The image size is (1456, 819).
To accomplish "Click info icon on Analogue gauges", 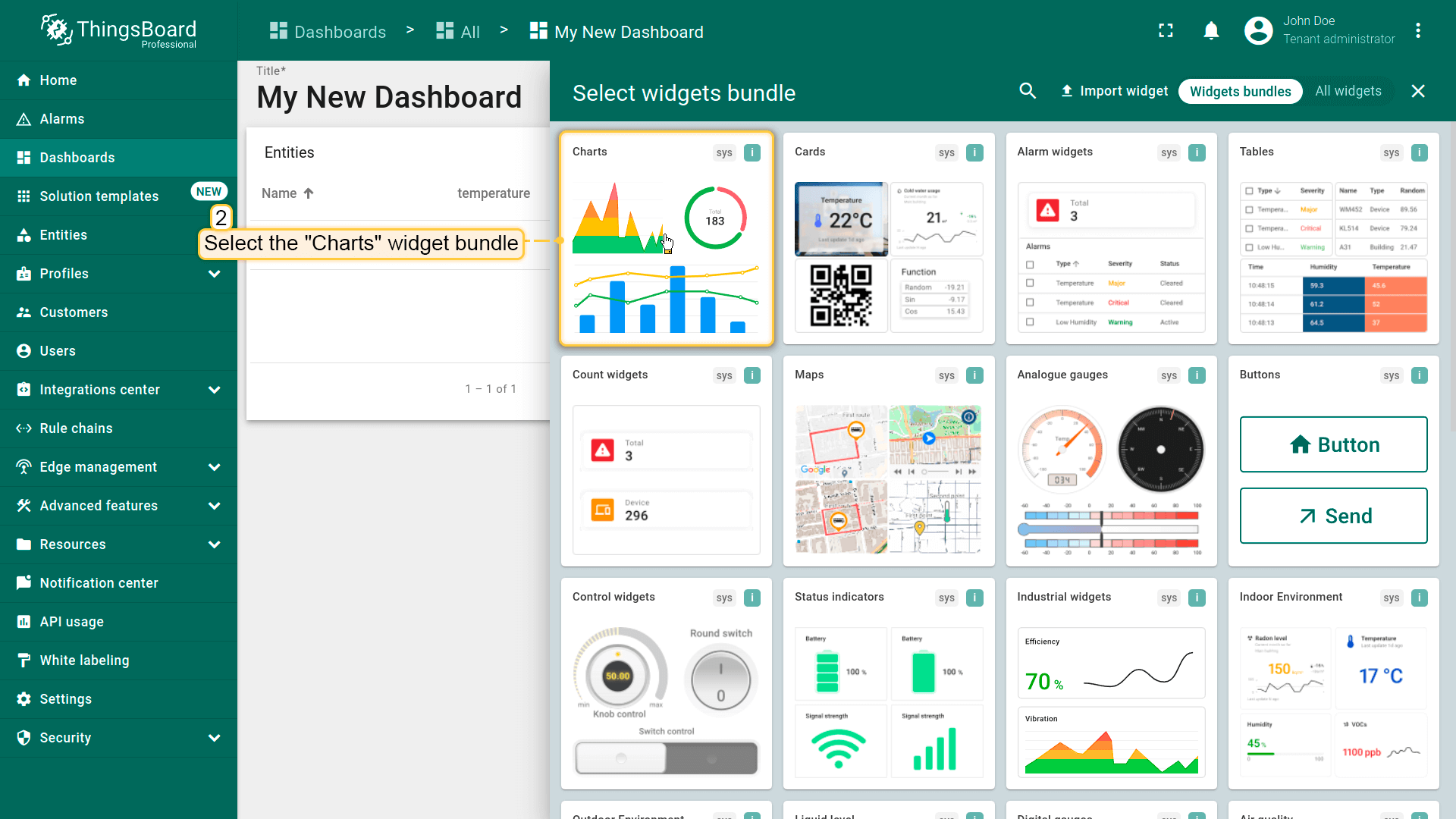I will pyautogui.click(x=1197, y=375).
